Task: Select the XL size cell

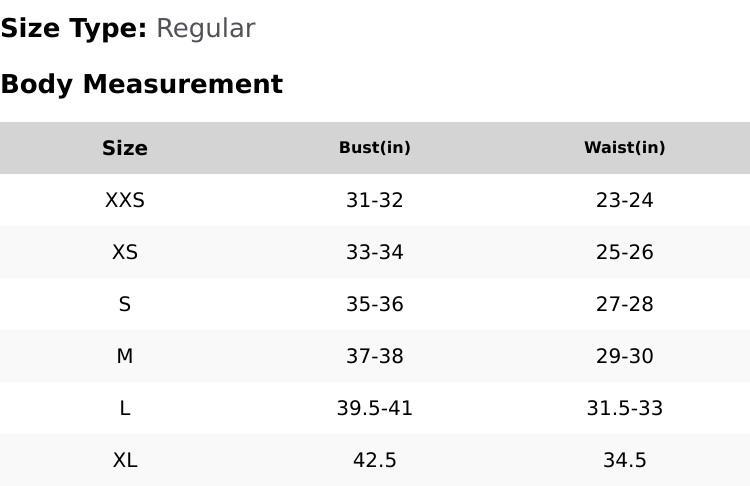Action: [125, 460]
